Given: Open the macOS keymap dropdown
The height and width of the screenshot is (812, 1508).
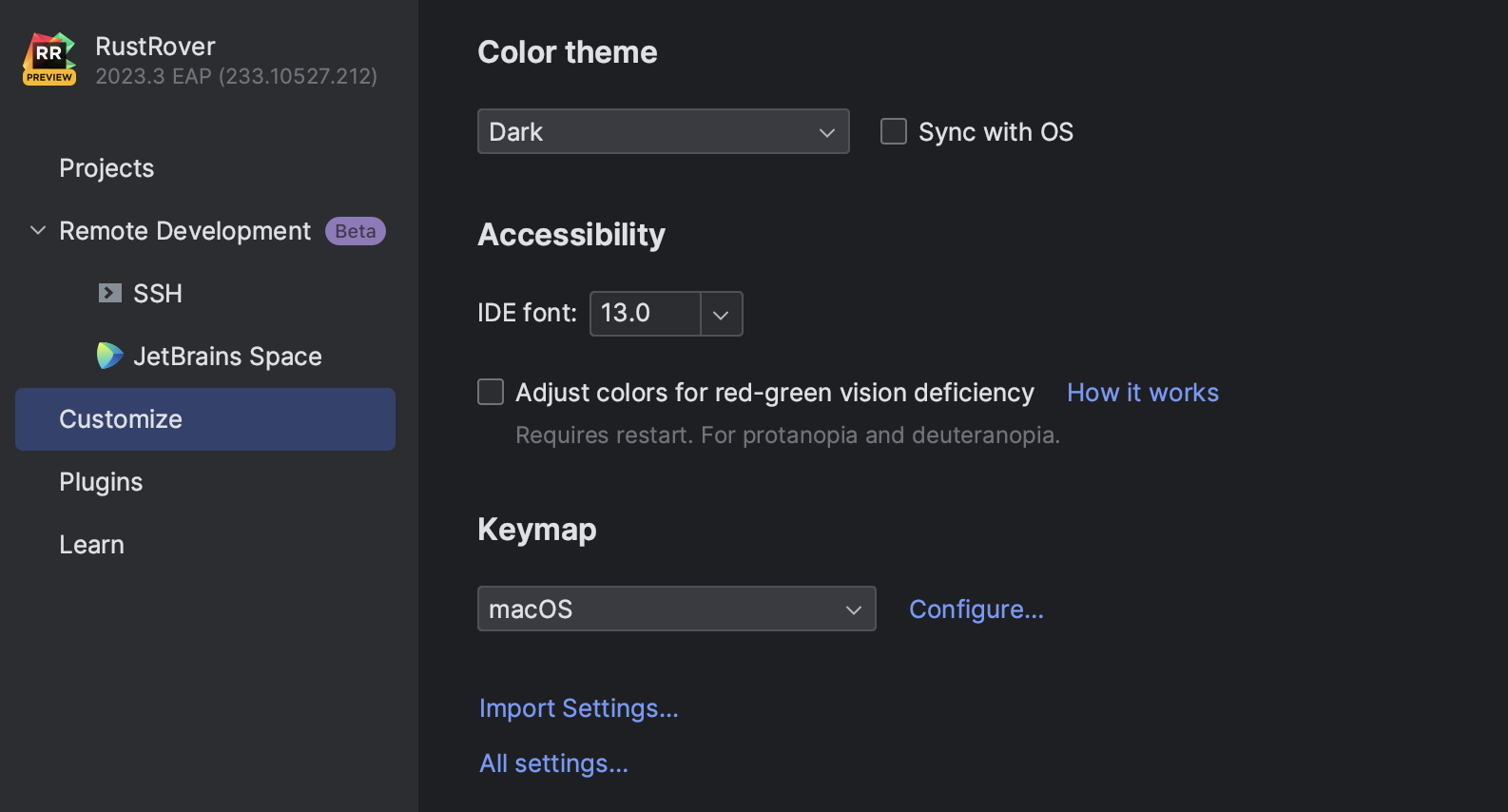Looking at the screenshot, I should [676, 609].
